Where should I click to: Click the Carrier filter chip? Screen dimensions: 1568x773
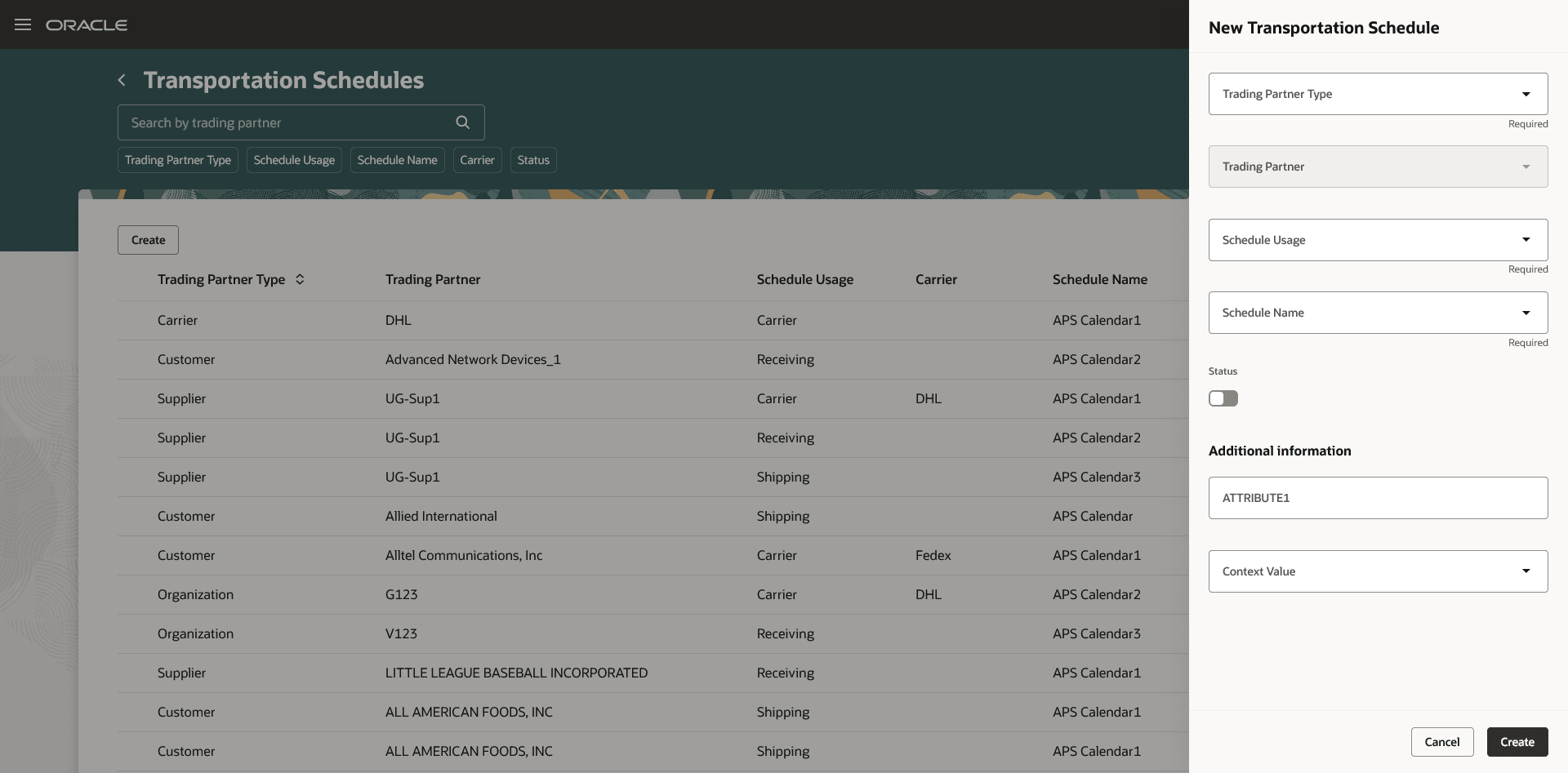[x=477, y=159]
